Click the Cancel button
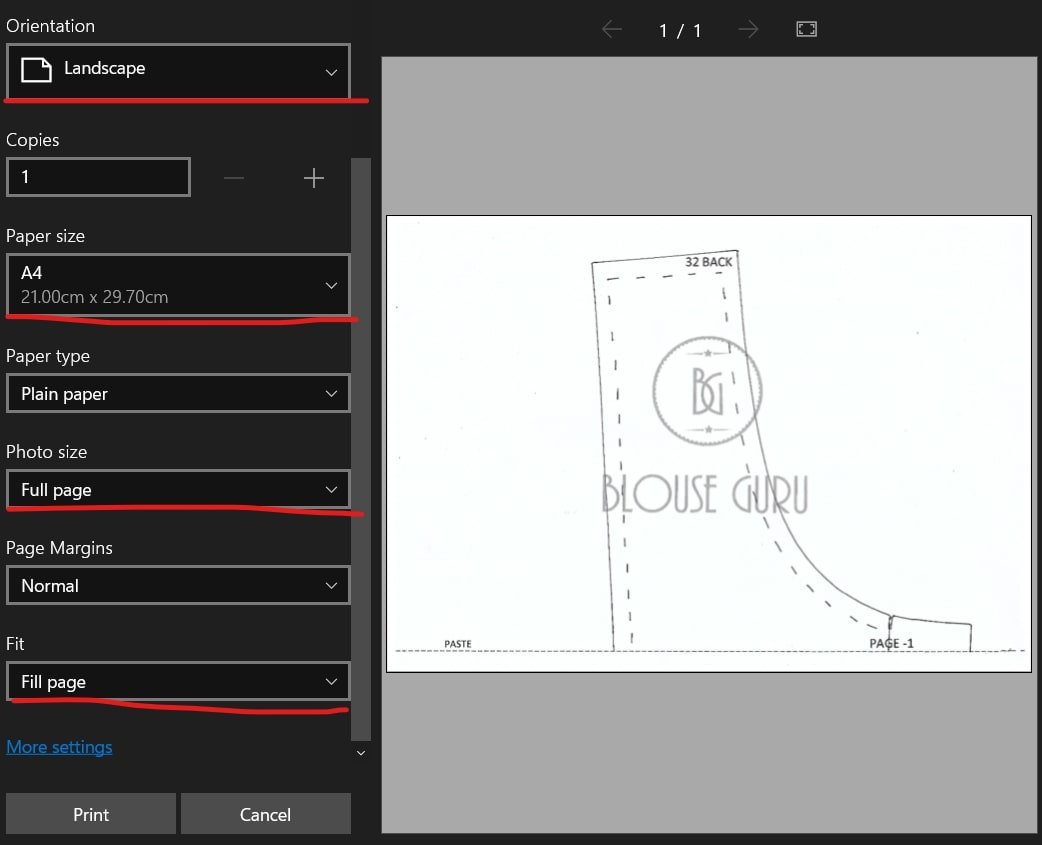 [x=266, y=814]
